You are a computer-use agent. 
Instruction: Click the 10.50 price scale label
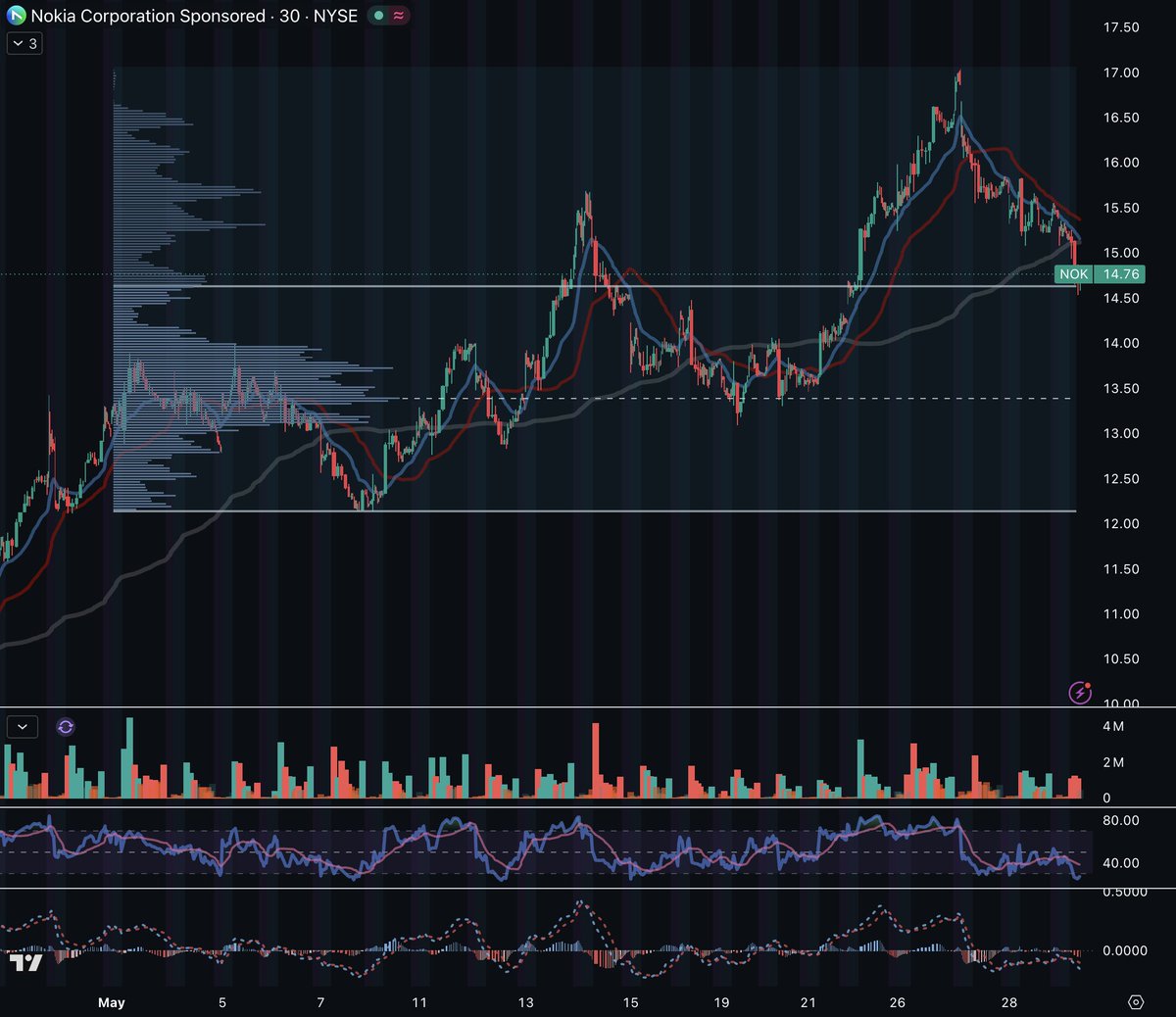(x=1121, y=658)
